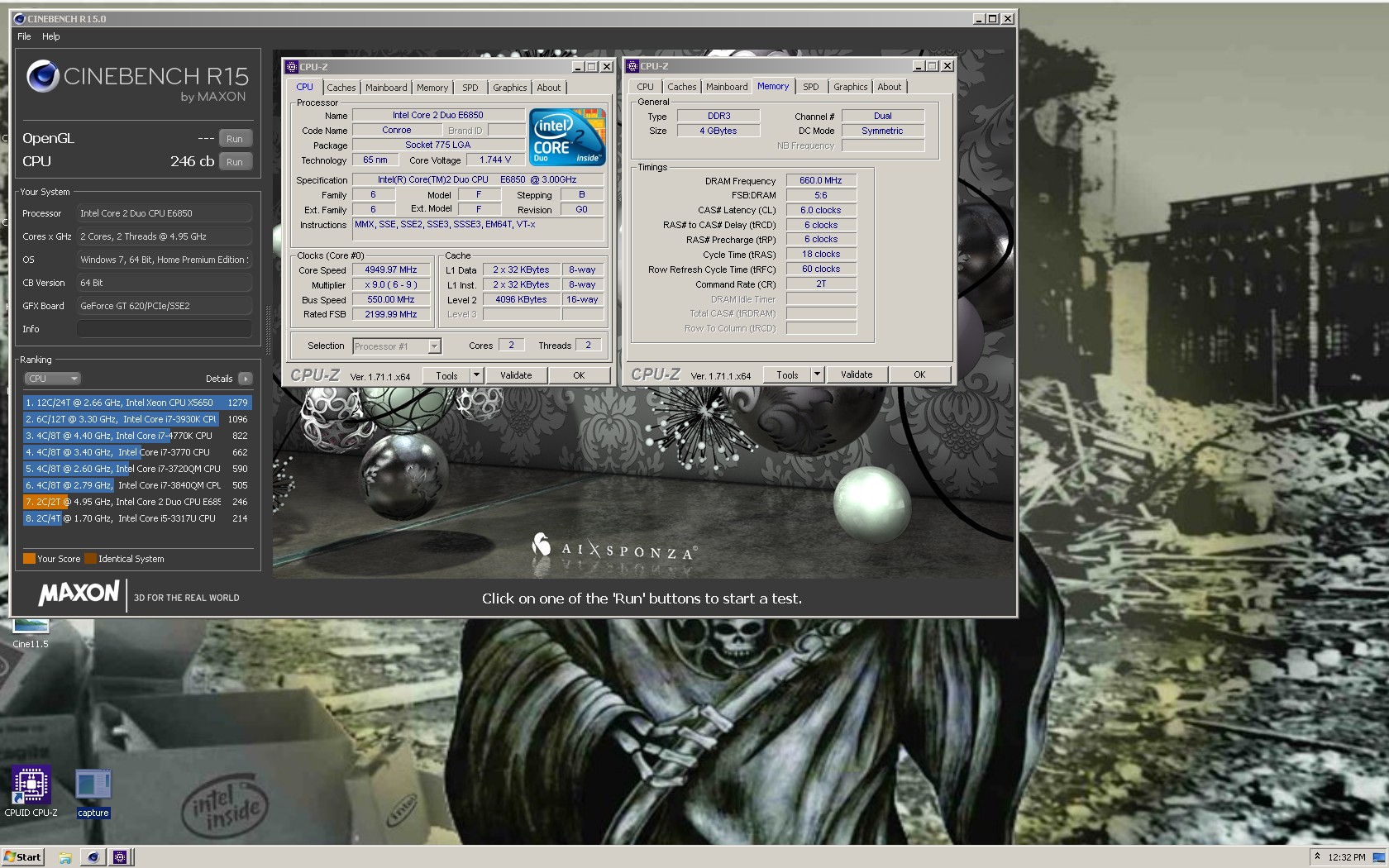The height and width of the screenshot is (868, 1389).
Task: Switch to SPD tab in right CPU-Z
Action: pos(811,87)
